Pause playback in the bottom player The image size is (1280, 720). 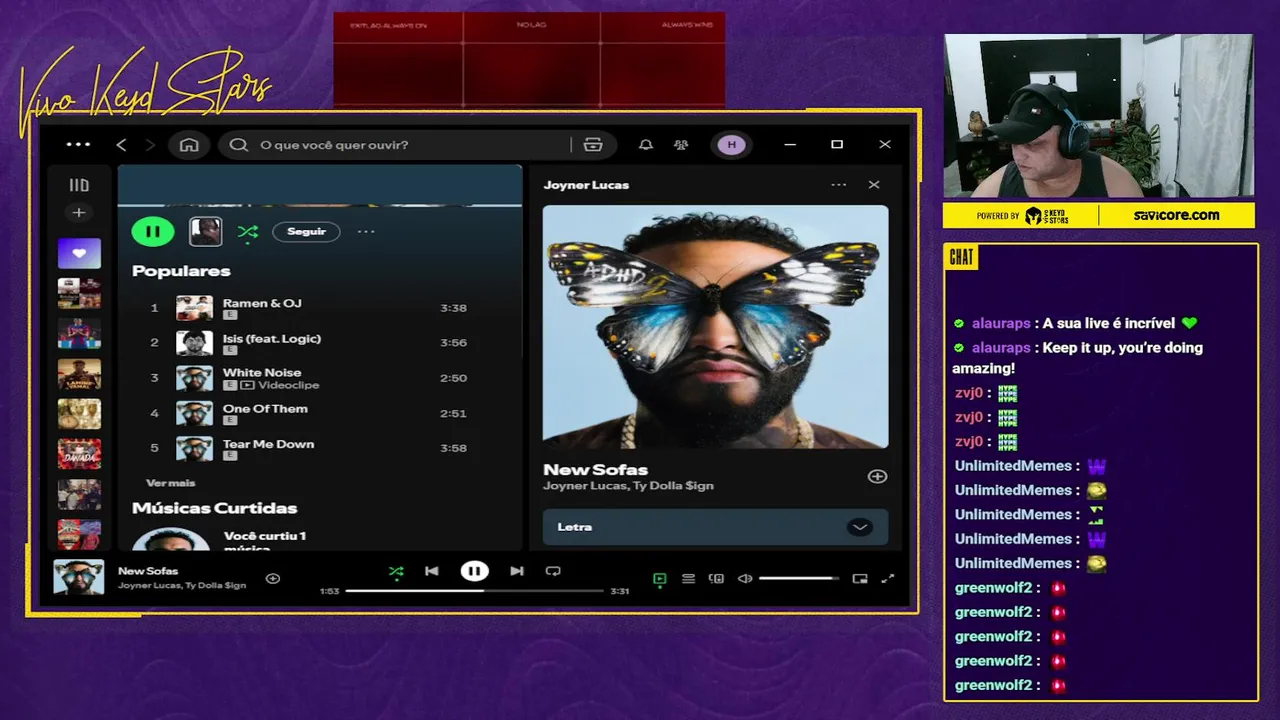[474, 571]
